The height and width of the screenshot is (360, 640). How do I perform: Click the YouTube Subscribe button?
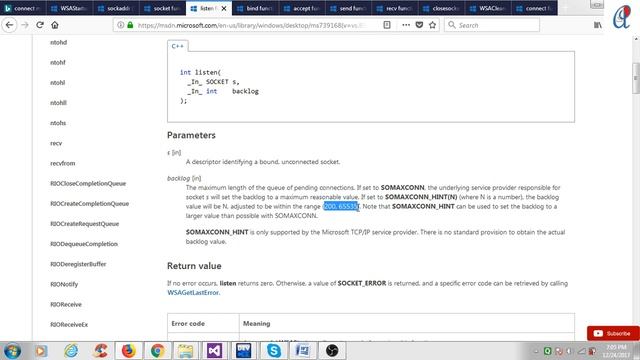point(613,333)
